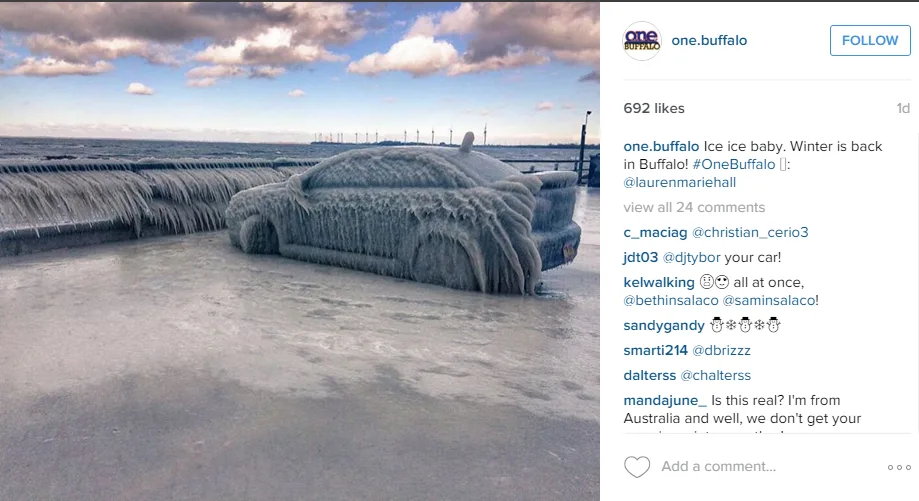This screenshot has width=919, height=501.
Task: Open the frozen car photo
Action: [299, 251]
